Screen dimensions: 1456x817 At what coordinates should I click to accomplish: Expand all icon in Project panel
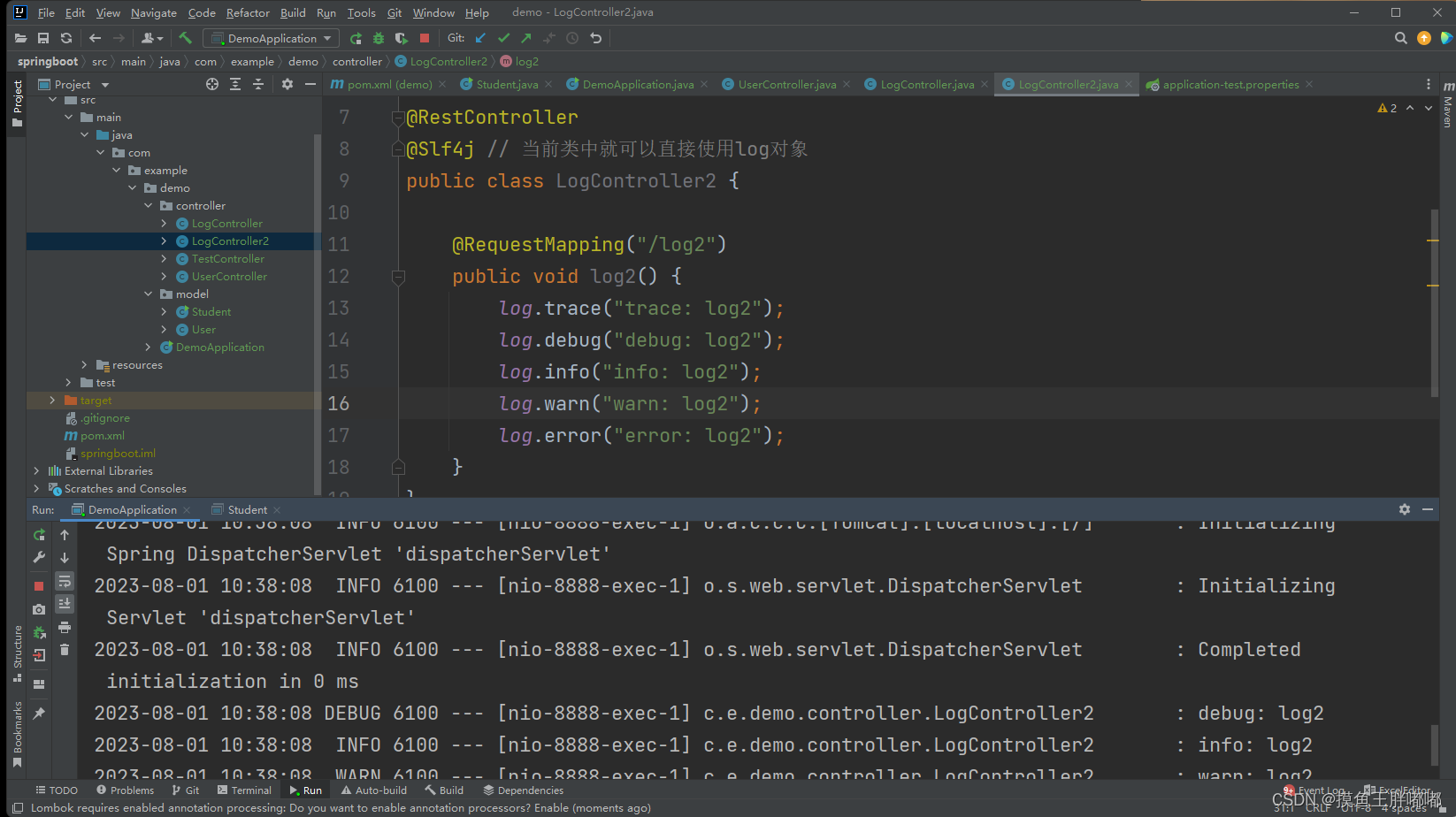tap(235, 84)
